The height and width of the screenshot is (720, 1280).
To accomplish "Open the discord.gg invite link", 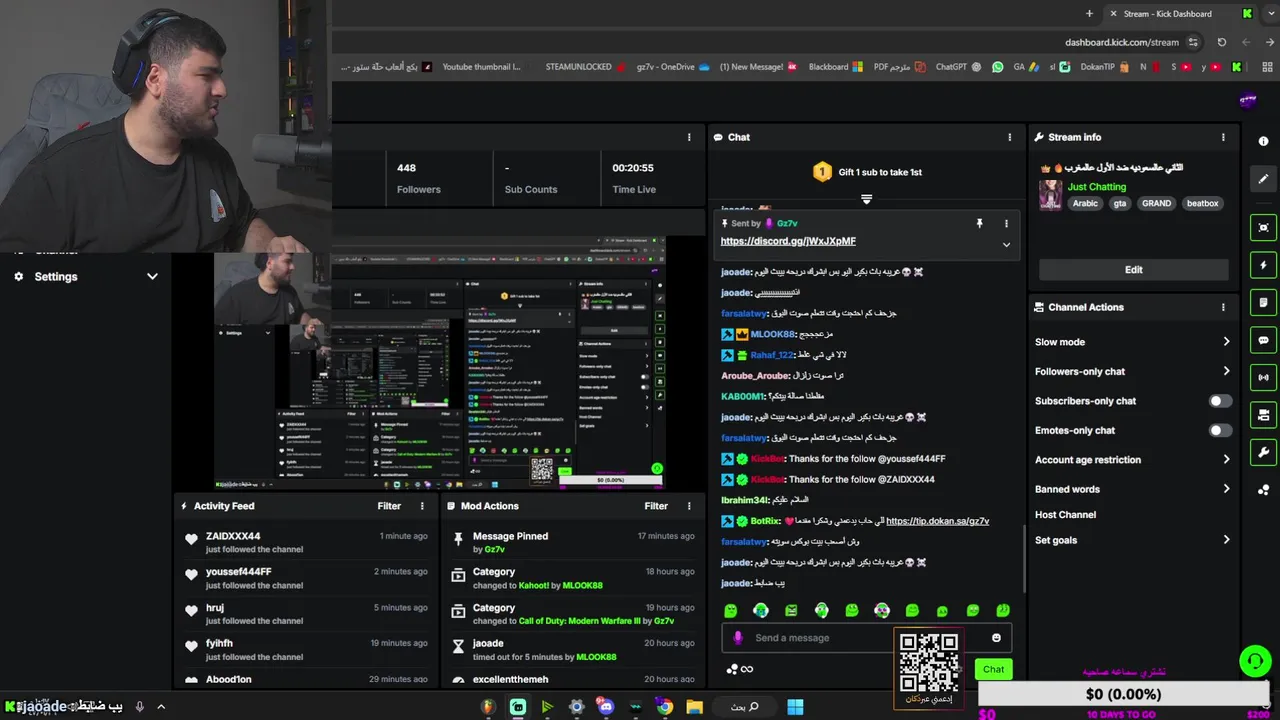I will click(x=788, y=241).
